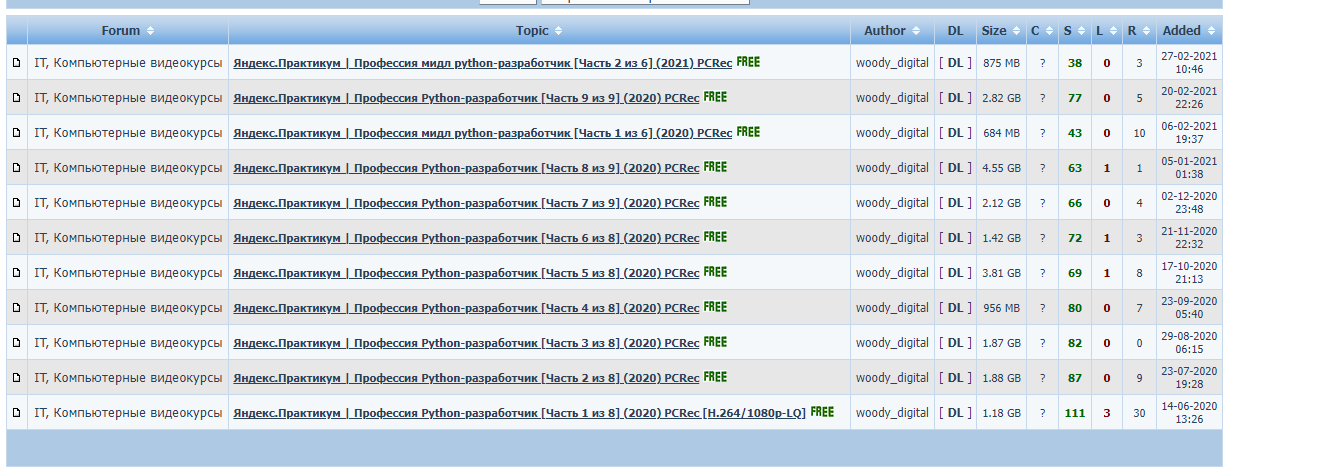1318x472 pixels.
Task: Download the 684 MB torrent via DL
Action: pos(955,133)
